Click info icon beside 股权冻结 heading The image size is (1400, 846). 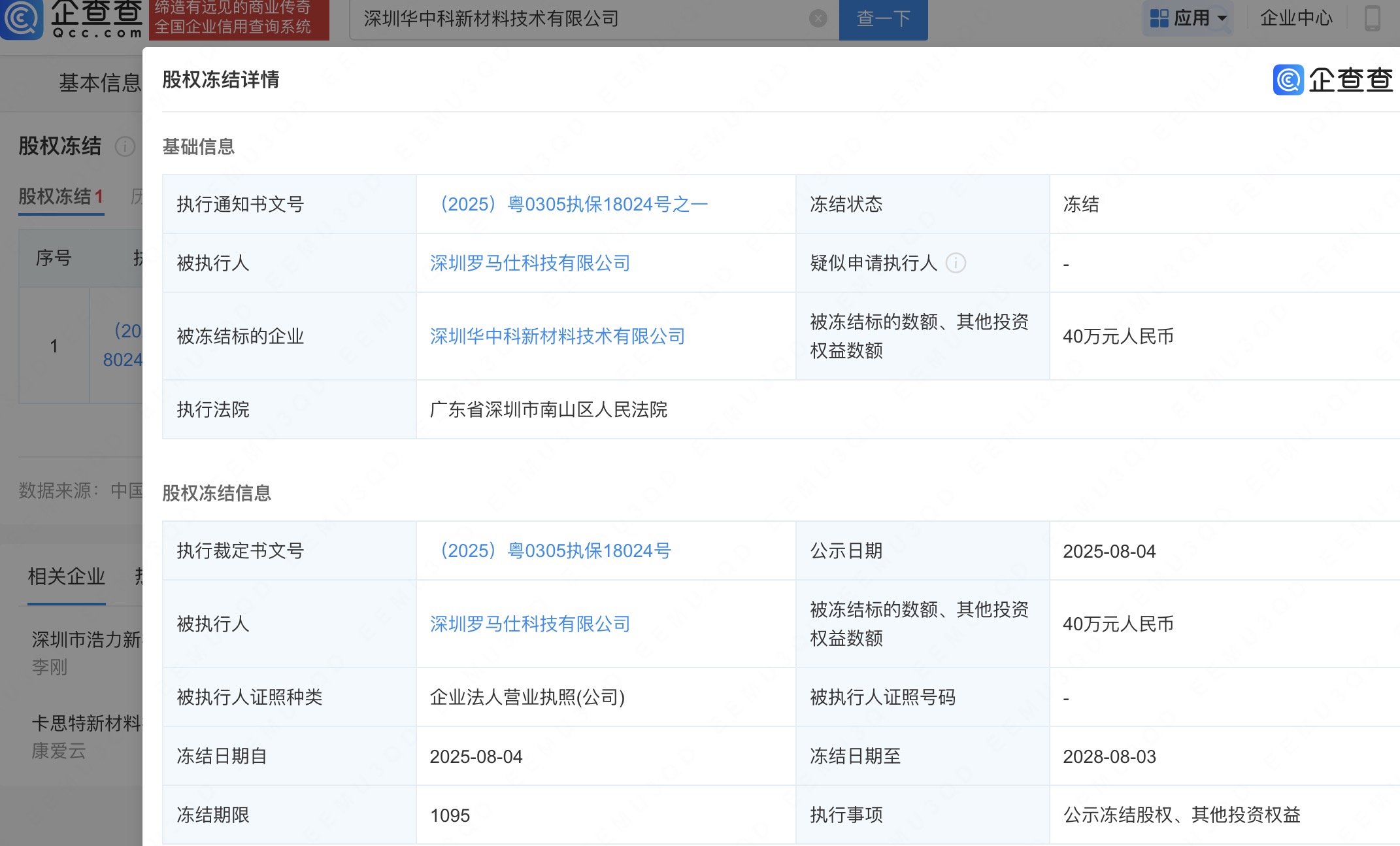(x=125, y=146)
